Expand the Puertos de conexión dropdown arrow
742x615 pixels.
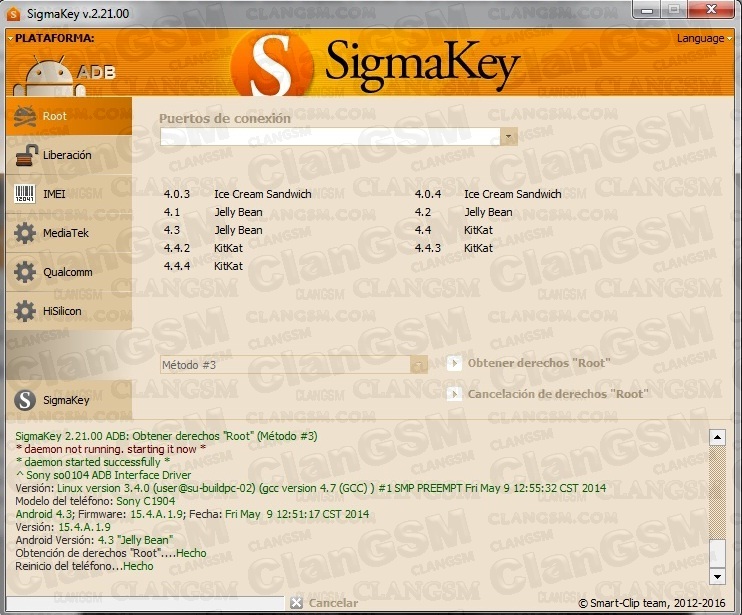(508, 137)
